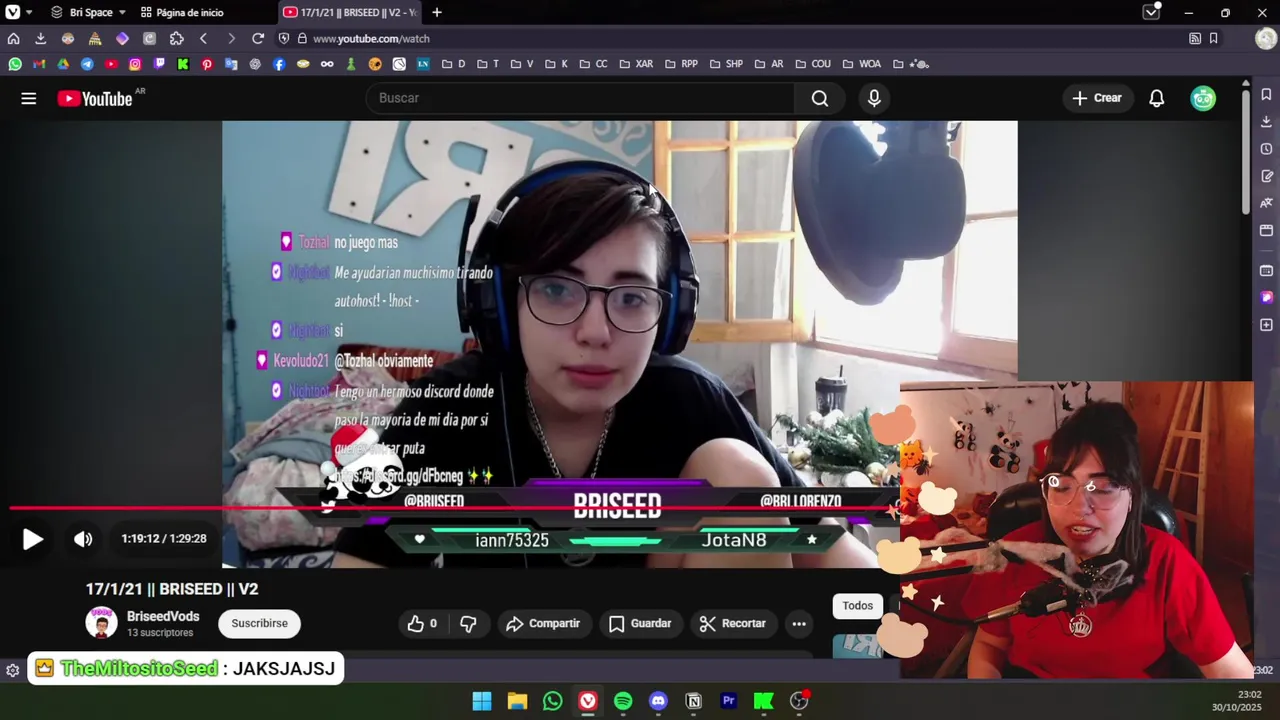Open the Crear create menu
1280x720 pixels.
tap(1098, 98)
